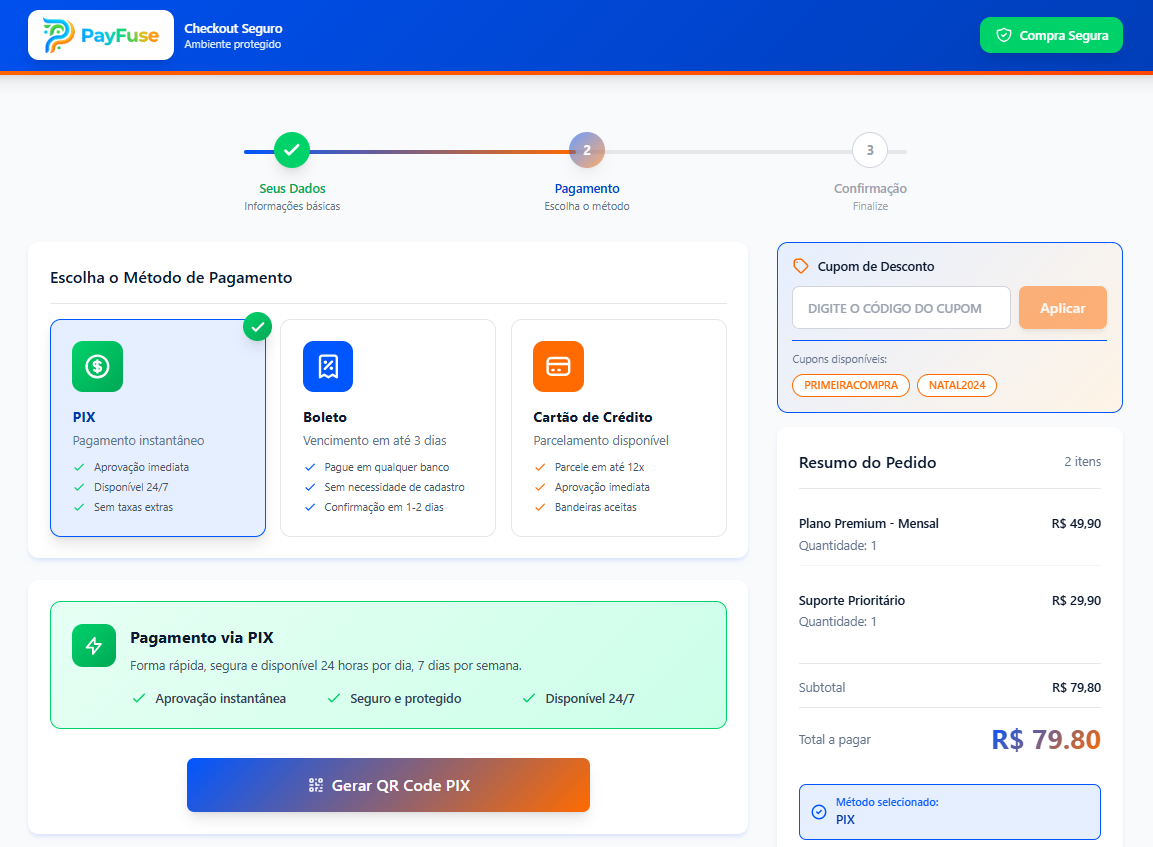Click the lightning icon in Pagamento via PIX banner
Viewport: 1153px width, 847px height.
(93, 645)
